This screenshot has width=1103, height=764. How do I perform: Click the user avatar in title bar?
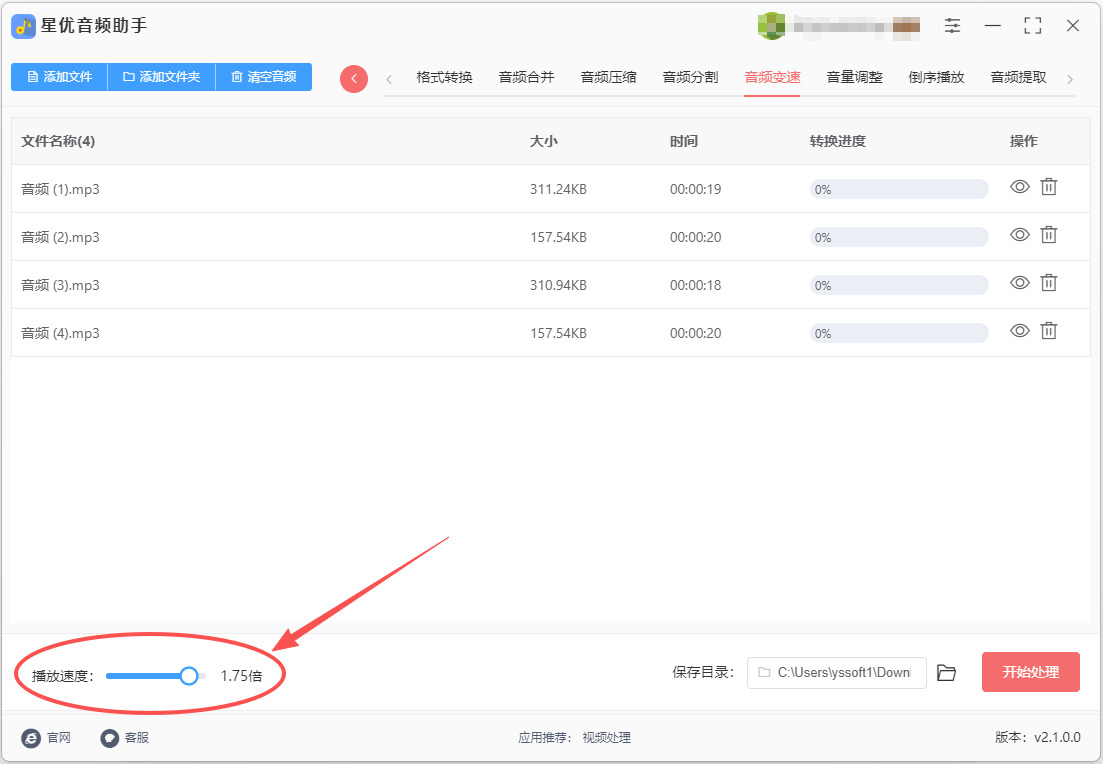pyautogui.click(x=771, y=26)
